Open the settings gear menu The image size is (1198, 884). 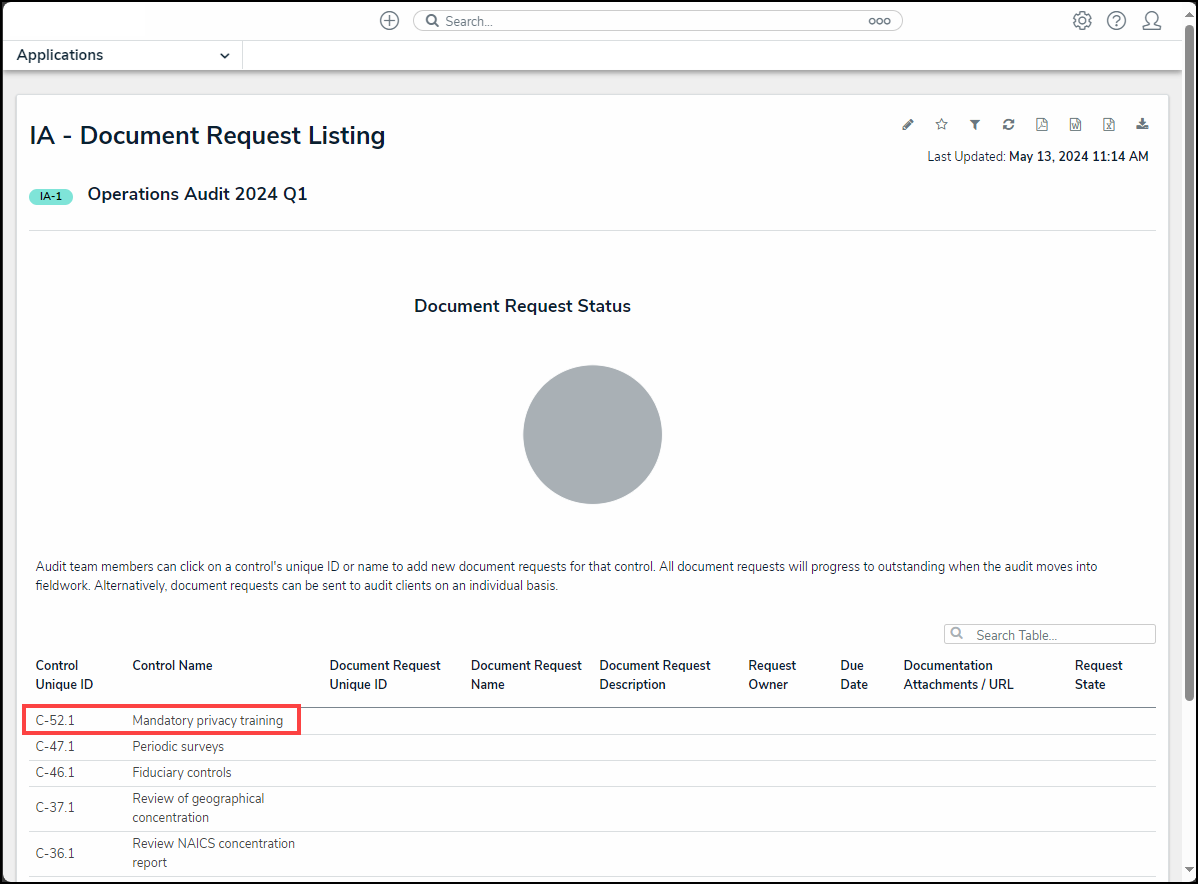click(x=1082, y=21)
